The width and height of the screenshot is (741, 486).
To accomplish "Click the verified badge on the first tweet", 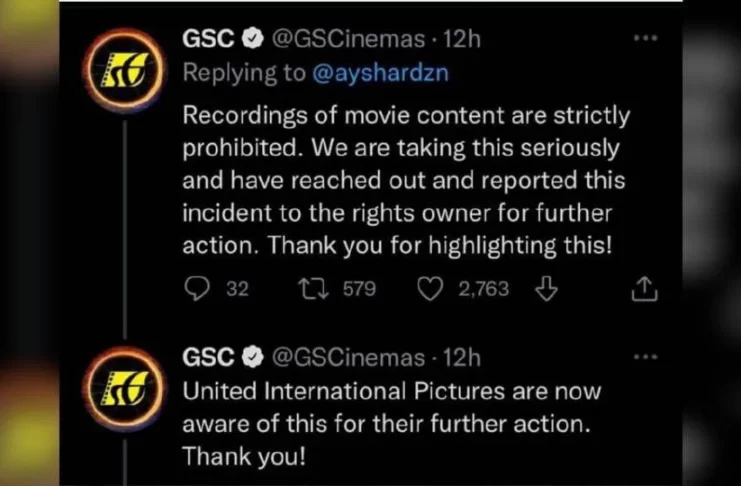I will point(254,39).
